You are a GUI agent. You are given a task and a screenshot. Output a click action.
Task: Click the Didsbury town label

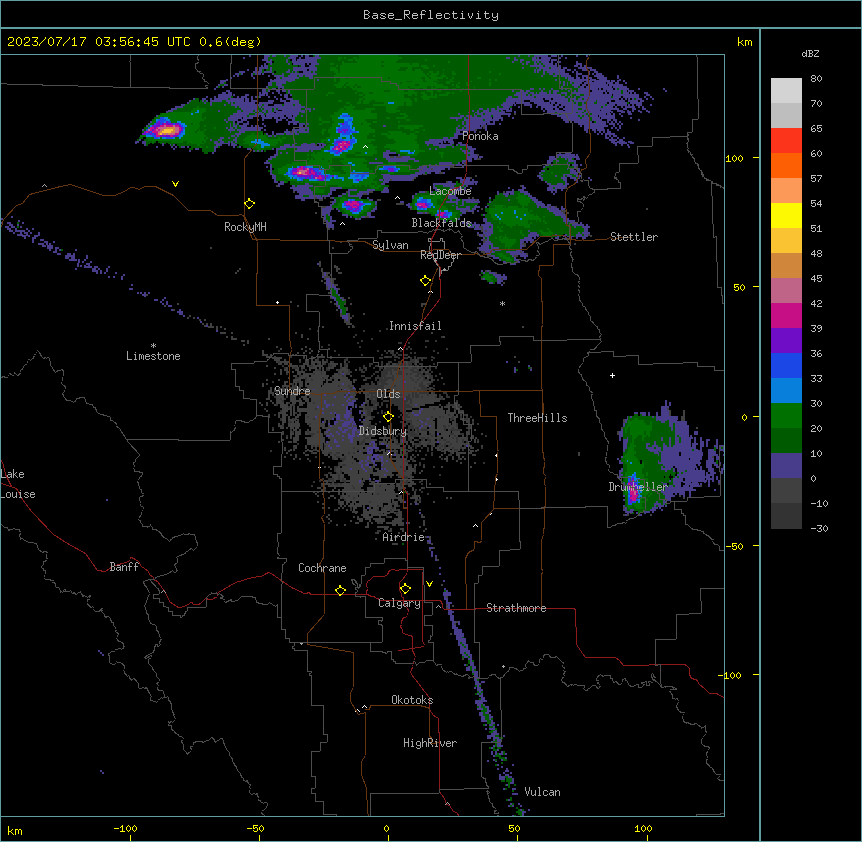pos(383,431)
